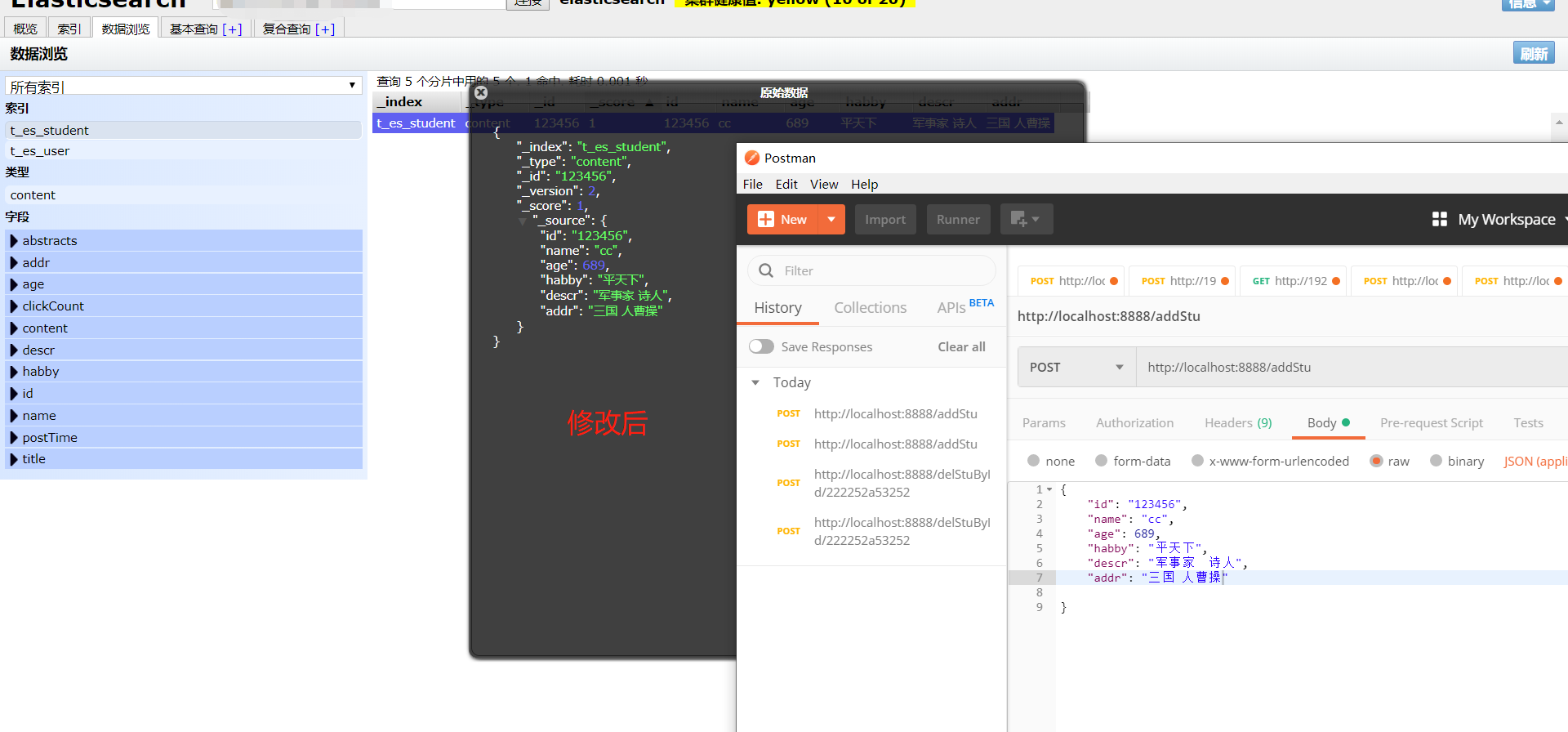Viewport: 1568px width, 732px height.
Task: Expand the title field
Action: coord(14,459)
